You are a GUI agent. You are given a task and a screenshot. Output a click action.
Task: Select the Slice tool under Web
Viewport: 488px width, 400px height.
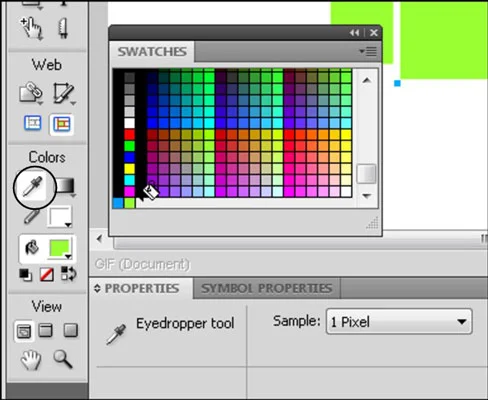(63, 93)
